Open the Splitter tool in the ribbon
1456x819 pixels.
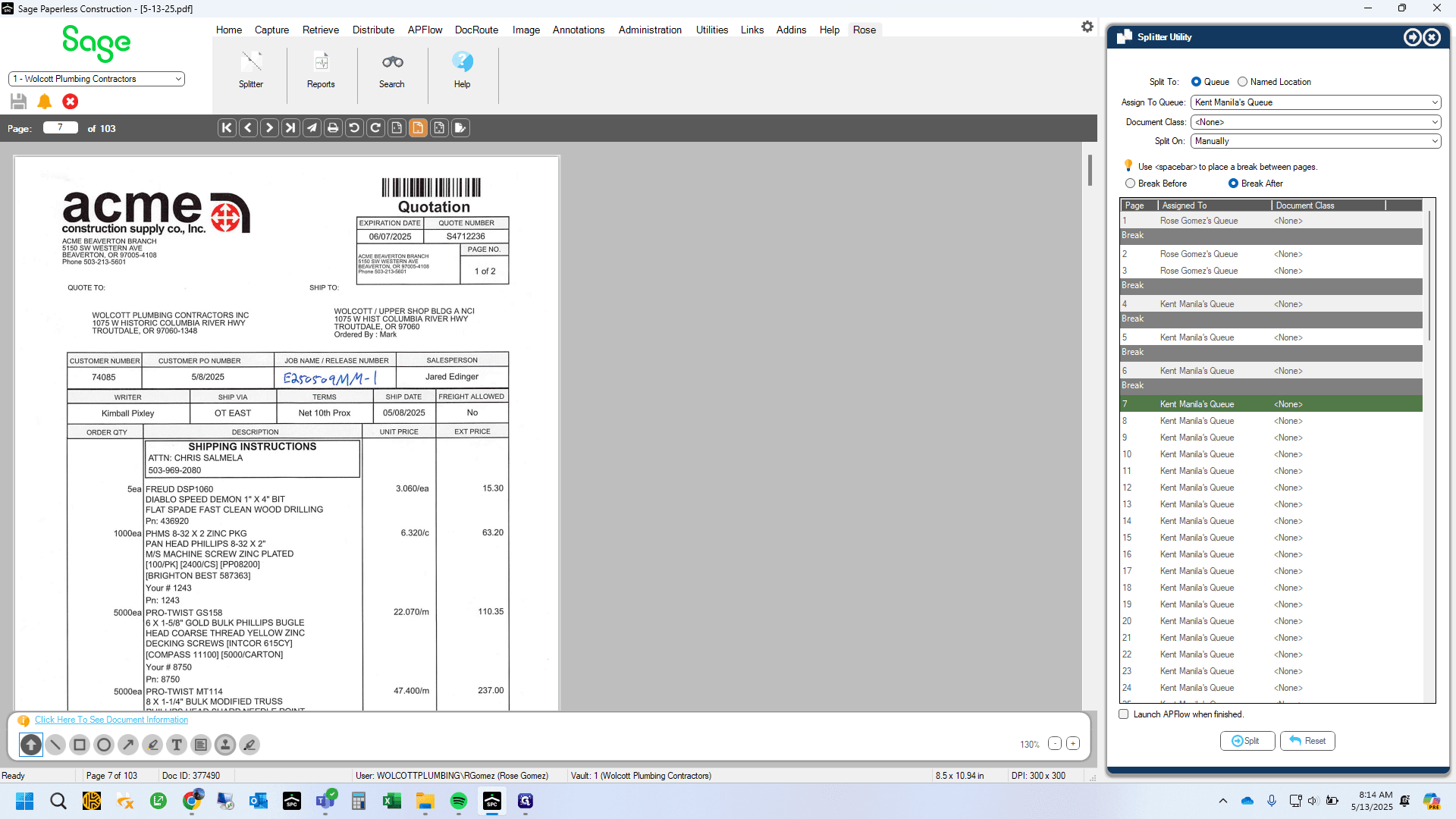(251, 70)
